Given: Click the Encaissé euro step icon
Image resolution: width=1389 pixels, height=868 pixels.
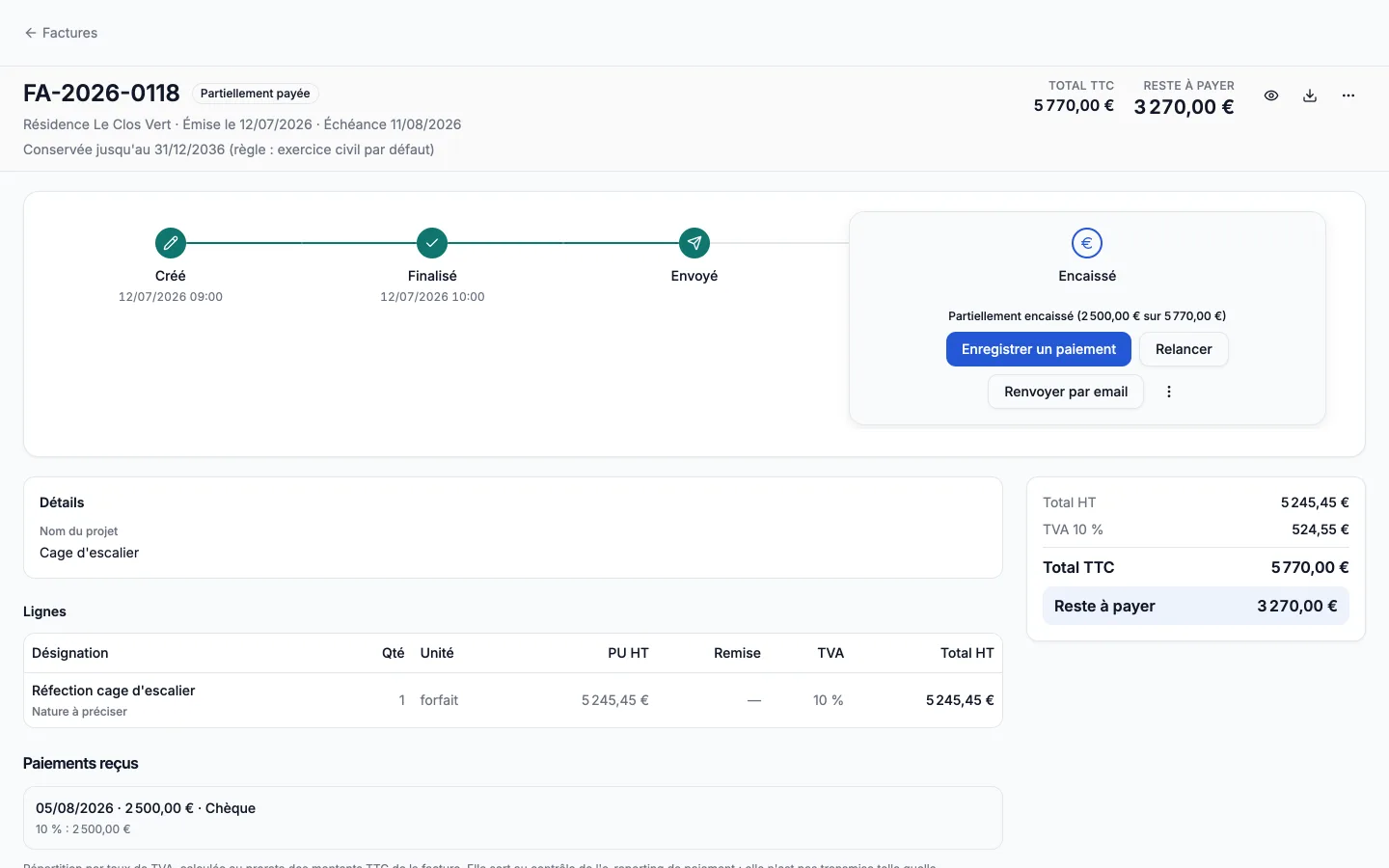Looking at the screenshot, I should coord(1087,243).
